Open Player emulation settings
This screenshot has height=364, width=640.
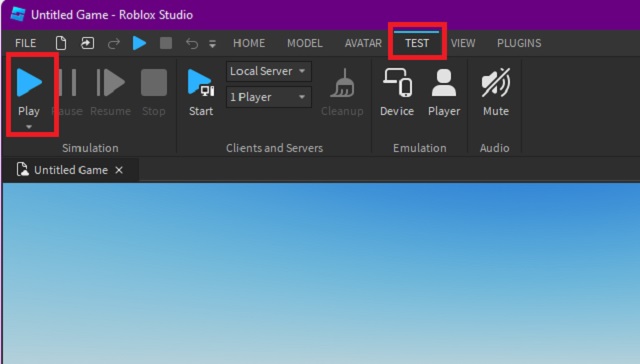coord(444,92)
